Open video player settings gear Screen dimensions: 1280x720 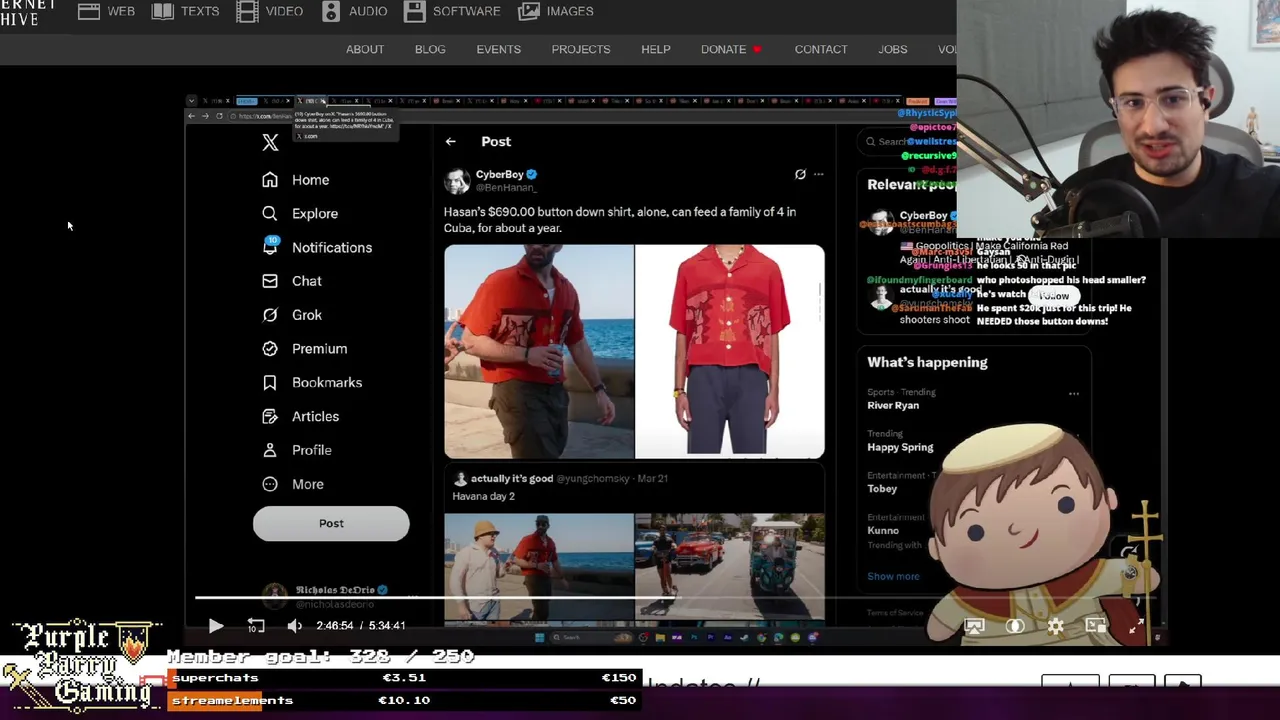[1055, 626]
